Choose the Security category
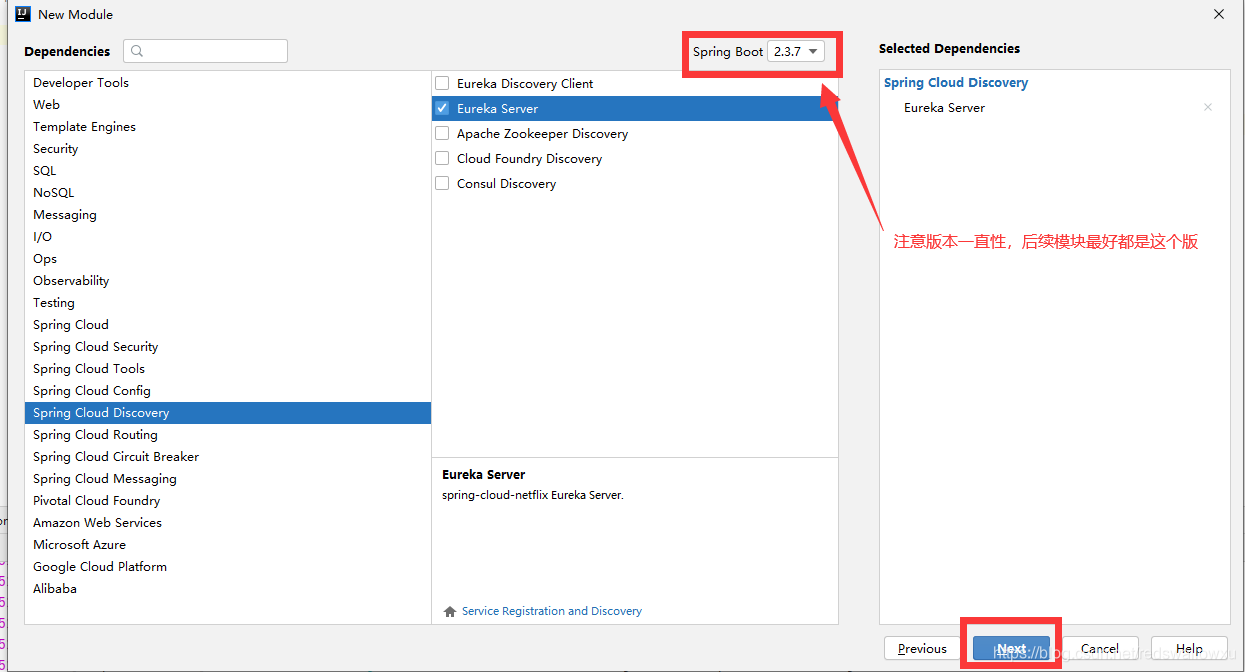Viewport: 1245px width, 672px height. coord(228,149)
